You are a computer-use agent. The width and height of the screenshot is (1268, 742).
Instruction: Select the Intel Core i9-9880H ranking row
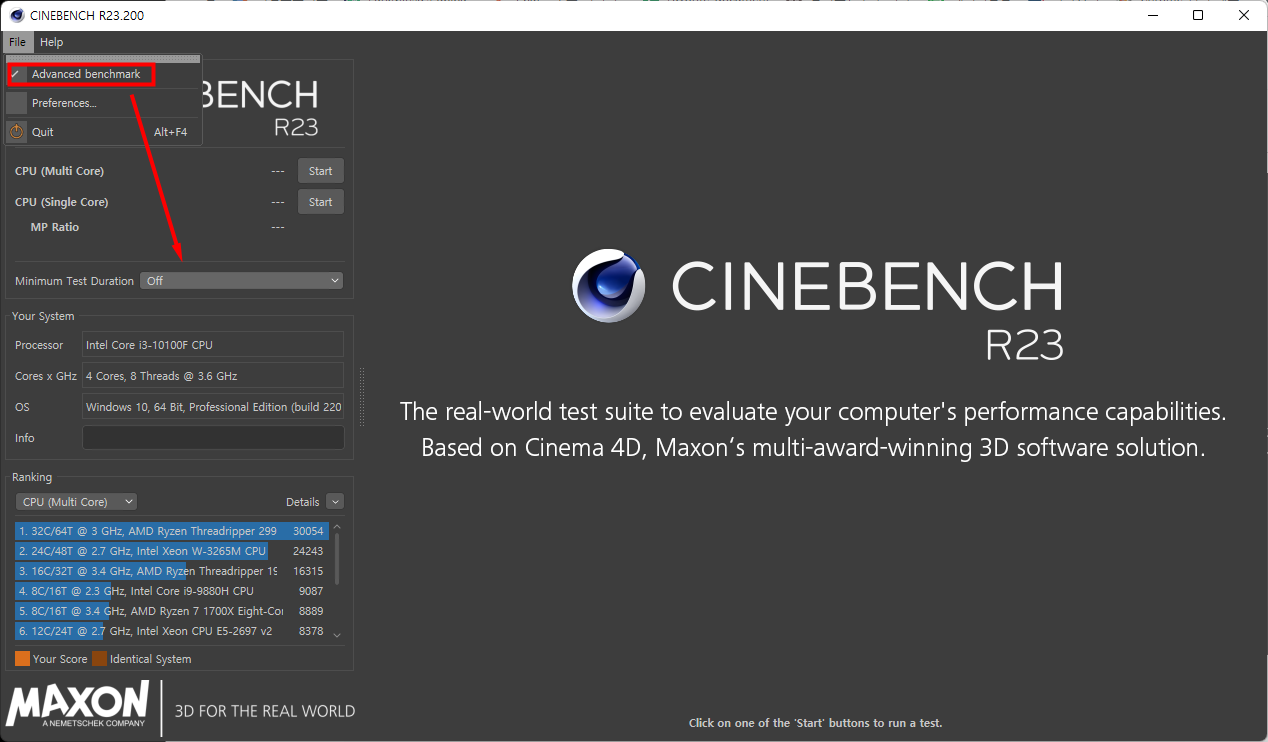point(172,591)
